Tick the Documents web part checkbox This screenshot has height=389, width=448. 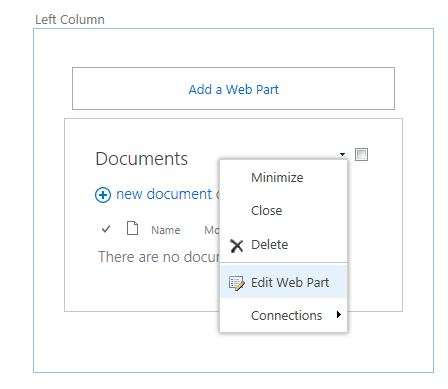point(361,155)
